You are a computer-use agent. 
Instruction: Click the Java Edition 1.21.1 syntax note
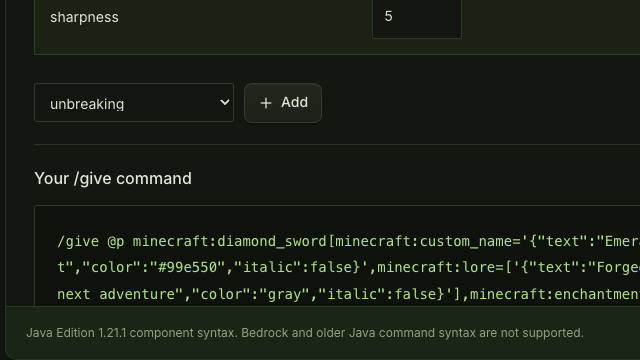coord(305,333)
